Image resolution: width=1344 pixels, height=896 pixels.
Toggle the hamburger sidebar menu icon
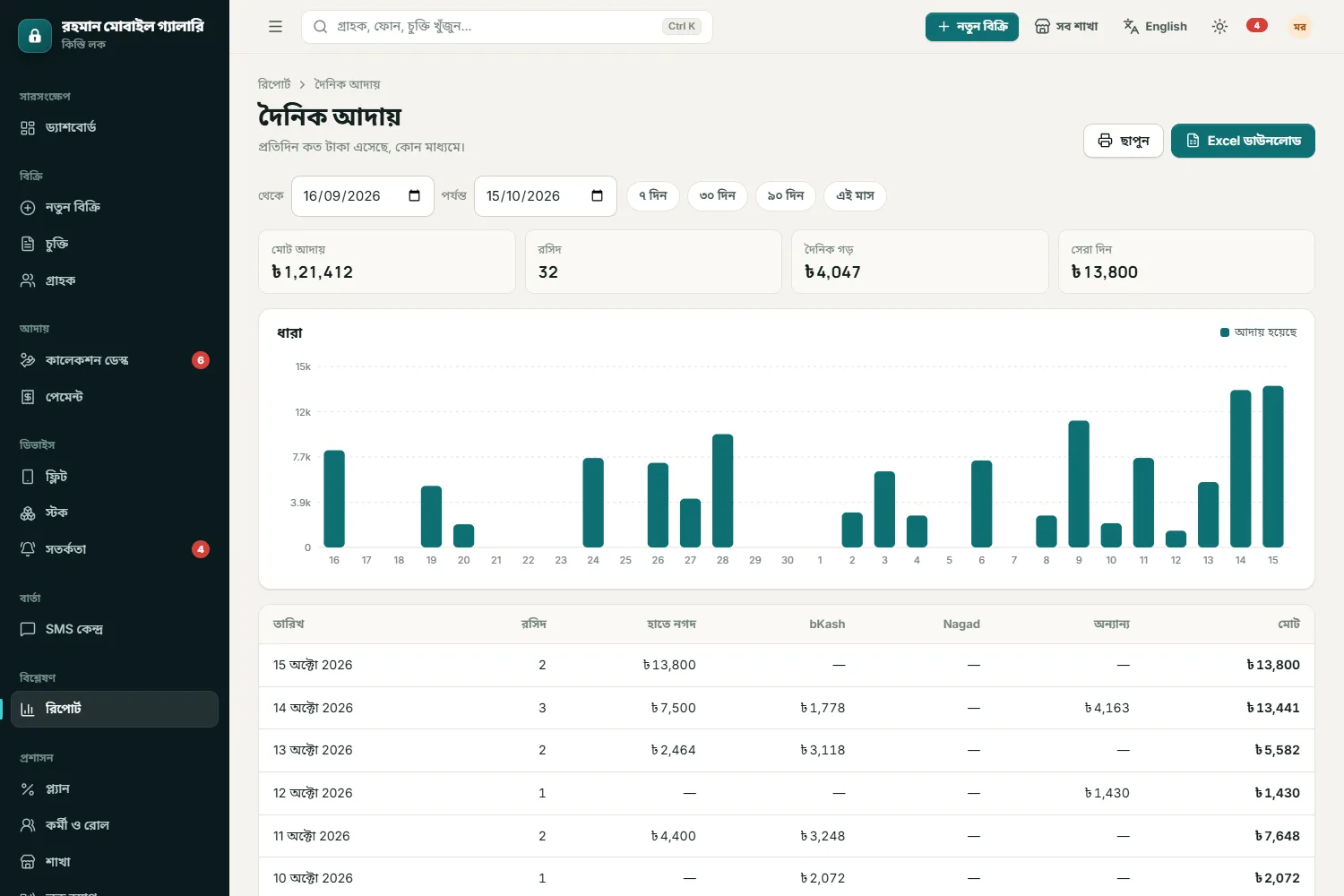coord(275,27)
